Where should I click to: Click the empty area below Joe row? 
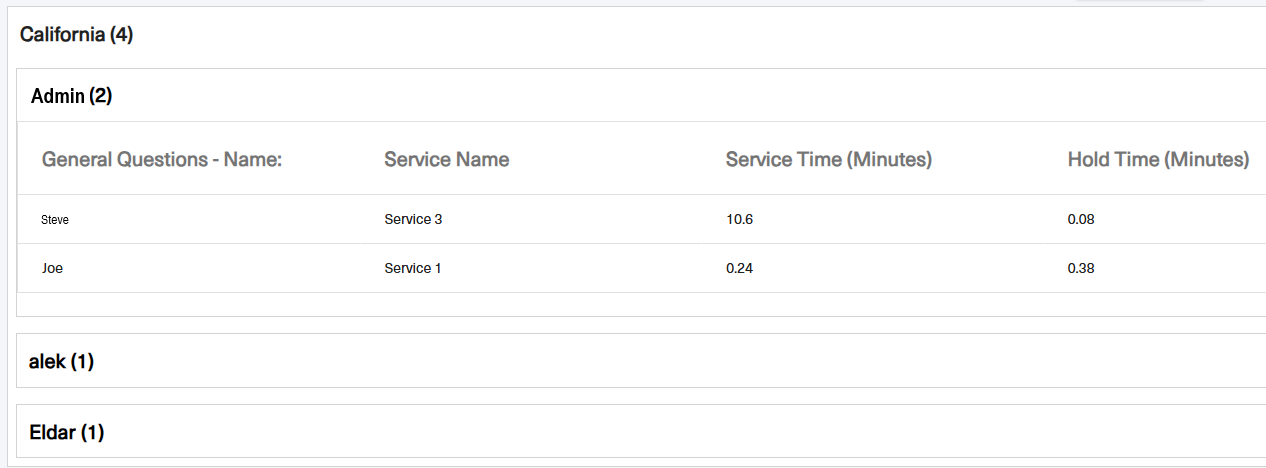[x=642, y=304]
